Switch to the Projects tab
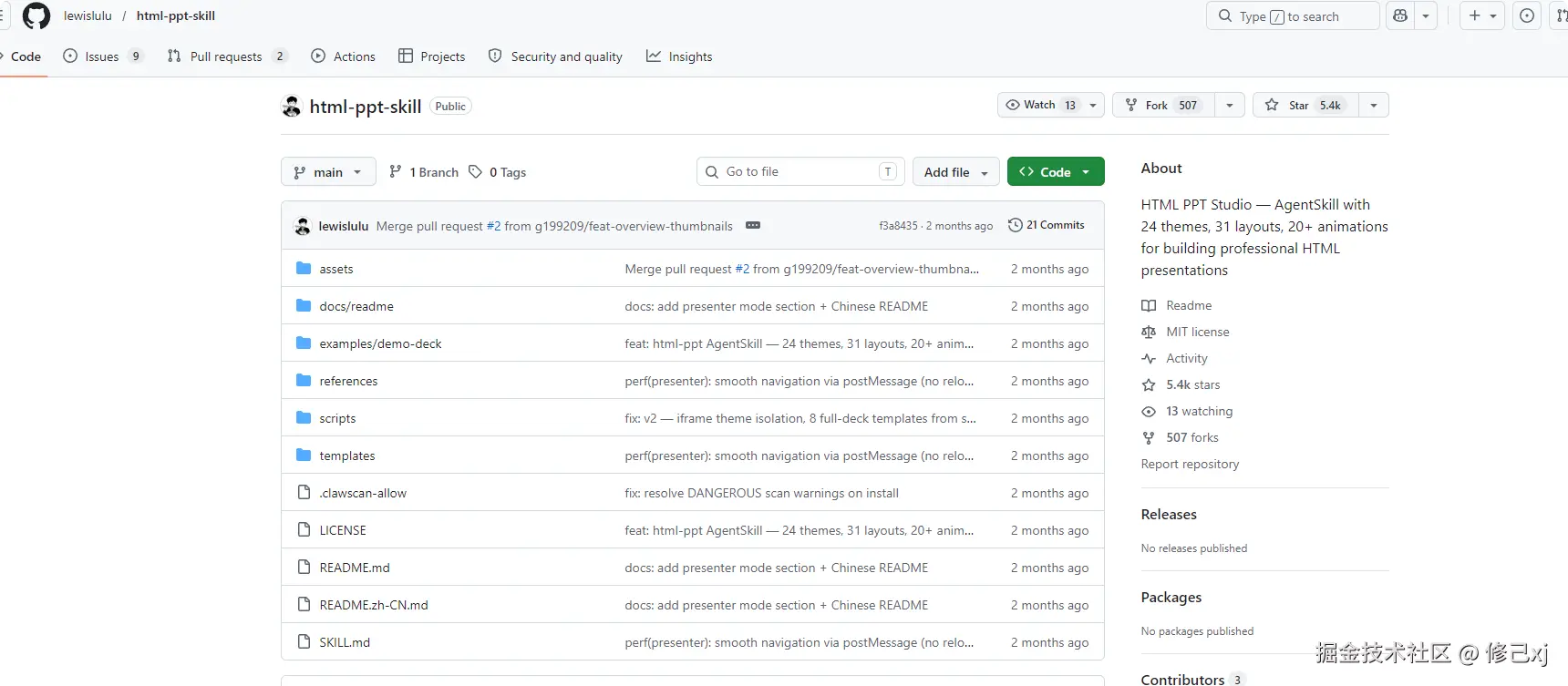The width and height of the screenshot is (1568, 686). [x=432, y=56]
